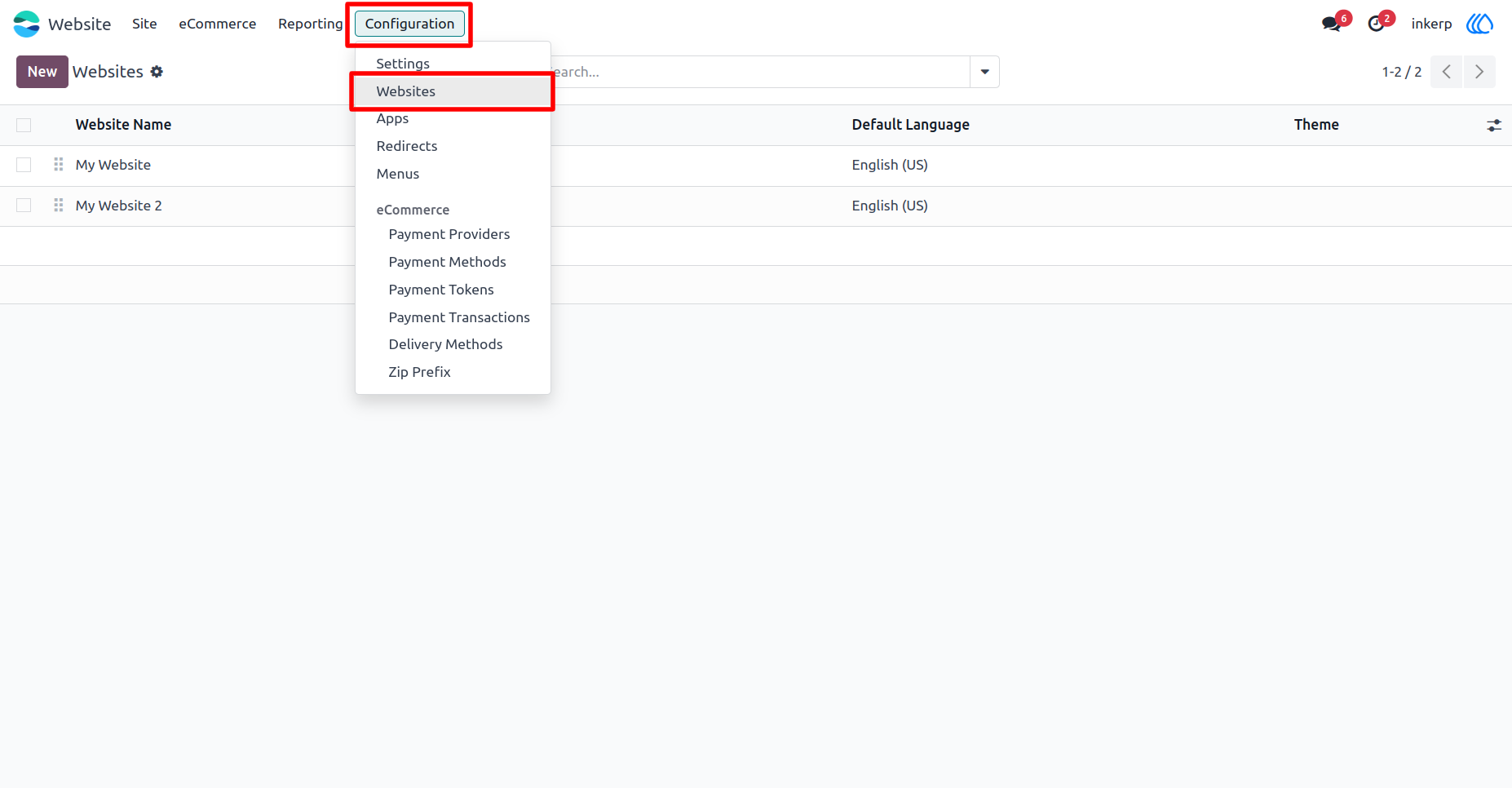The image size is (1512, 788).
Task: Choose Websites in the dropdown menu
Action: tap(453, 91)
